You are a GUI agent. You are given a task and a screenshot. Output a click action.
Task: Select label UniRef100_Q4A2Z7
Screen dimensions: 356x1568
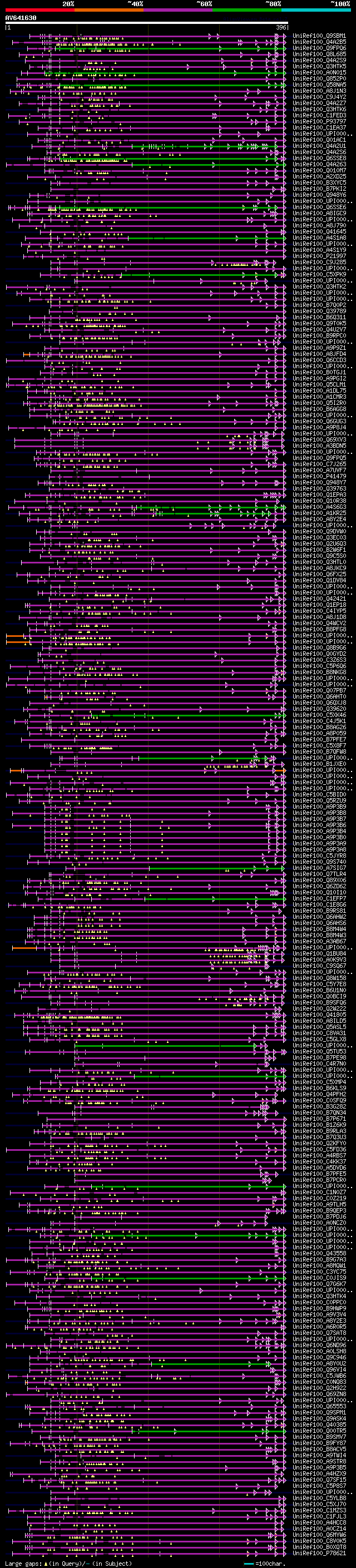[x=319, y=103]
